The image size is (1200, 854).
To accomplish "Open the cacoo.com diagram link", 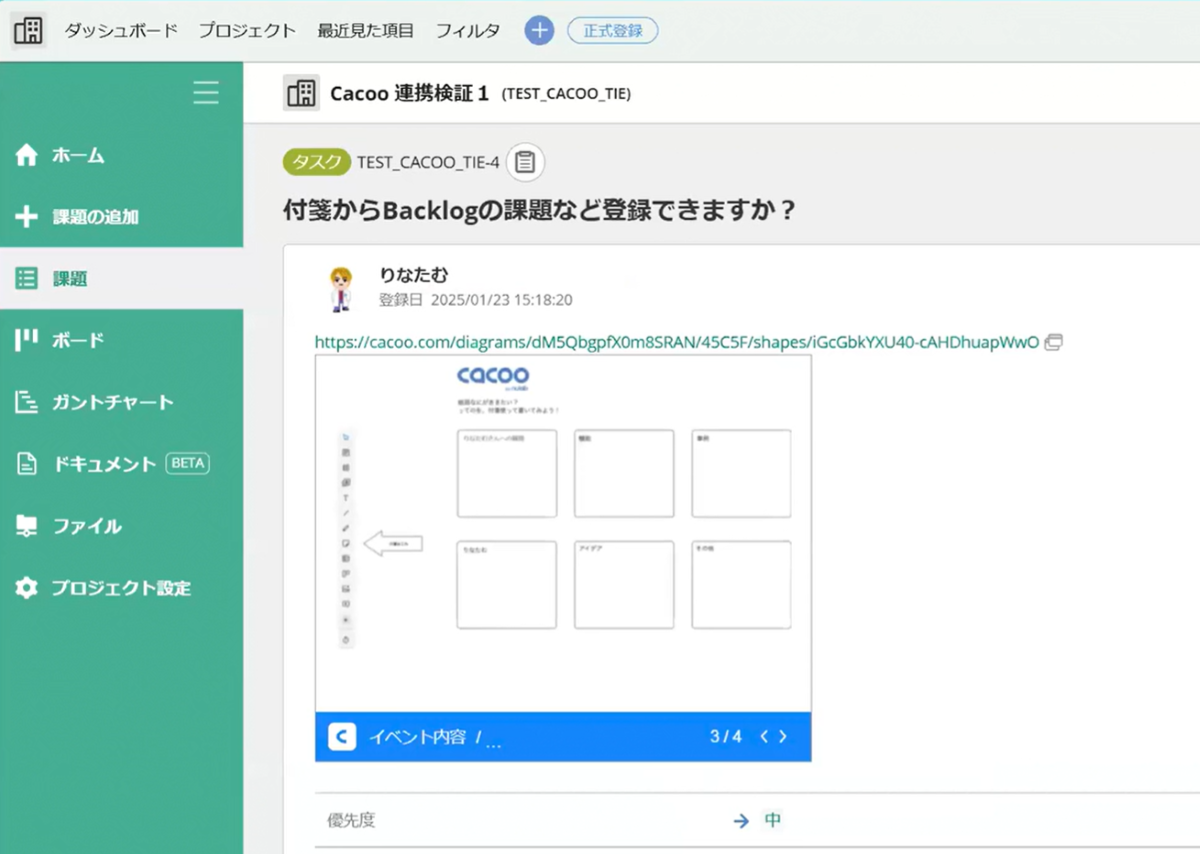I will [x=676, y=342].
